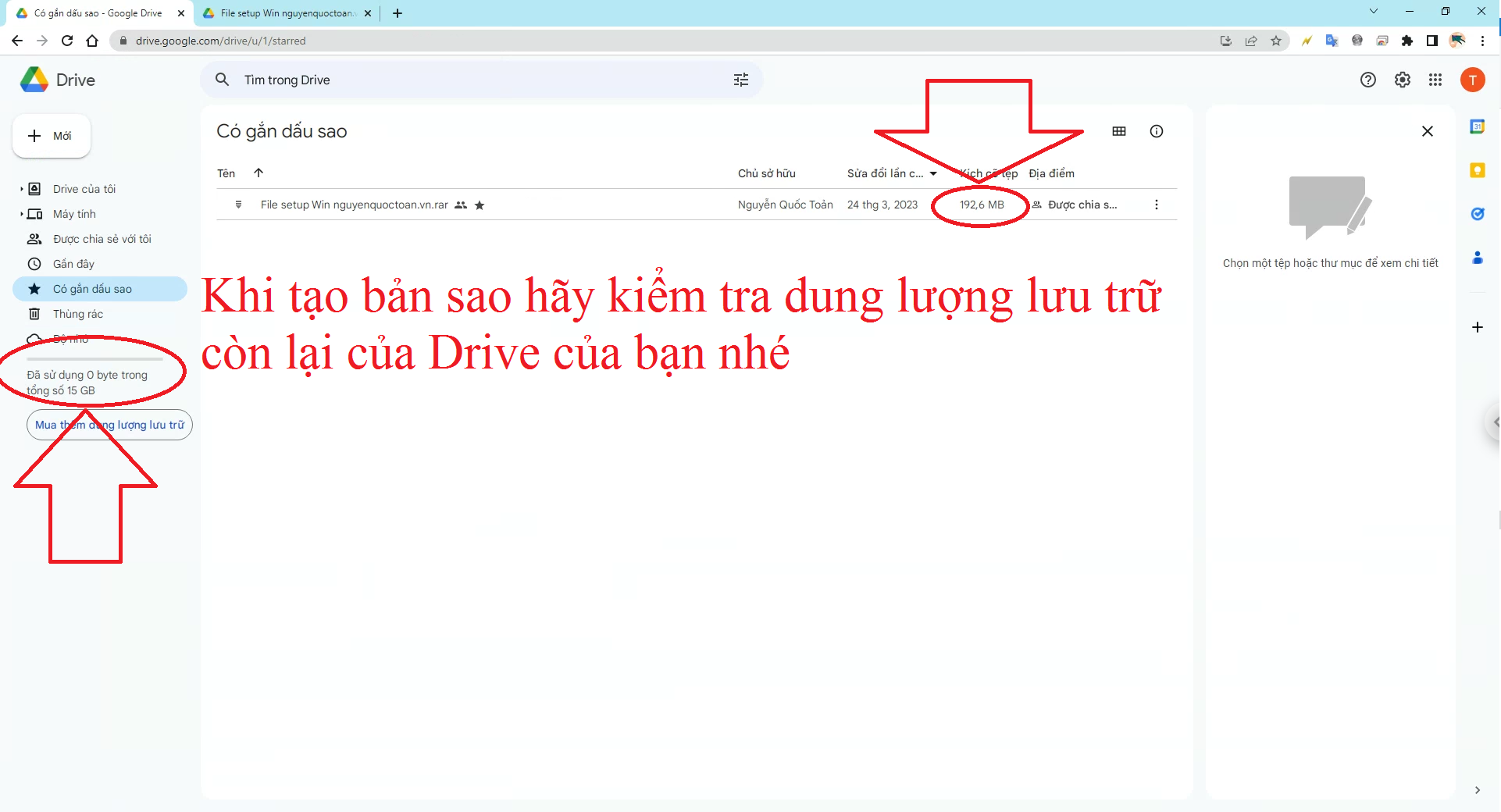Add more side panel add-ons
Screen dimensions: 1501x812
click(x=1477, y=327)
